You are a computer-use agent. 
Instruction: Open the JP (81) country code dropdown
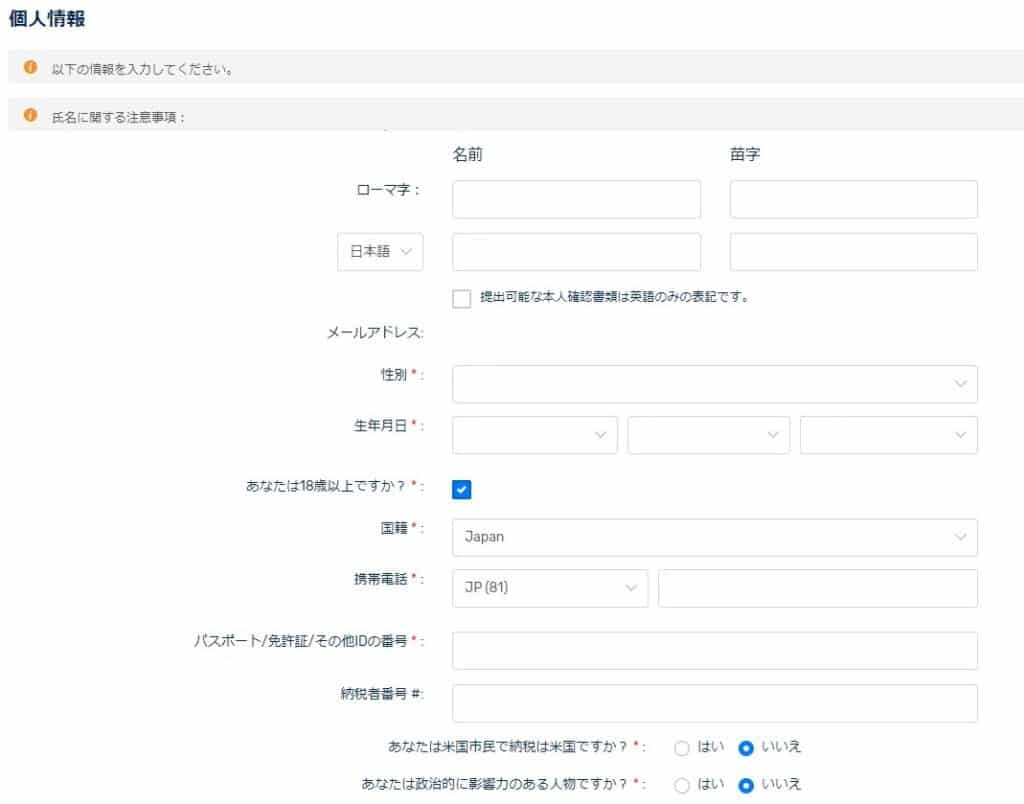[x=550, y=588]
